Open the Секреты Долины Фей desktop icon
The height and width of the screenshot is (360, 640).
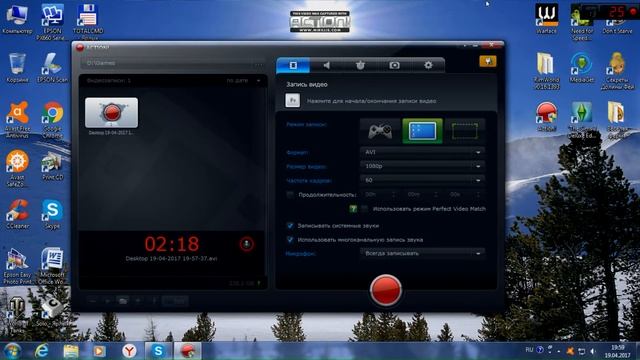pyautogui.click(x=617, y=71)
